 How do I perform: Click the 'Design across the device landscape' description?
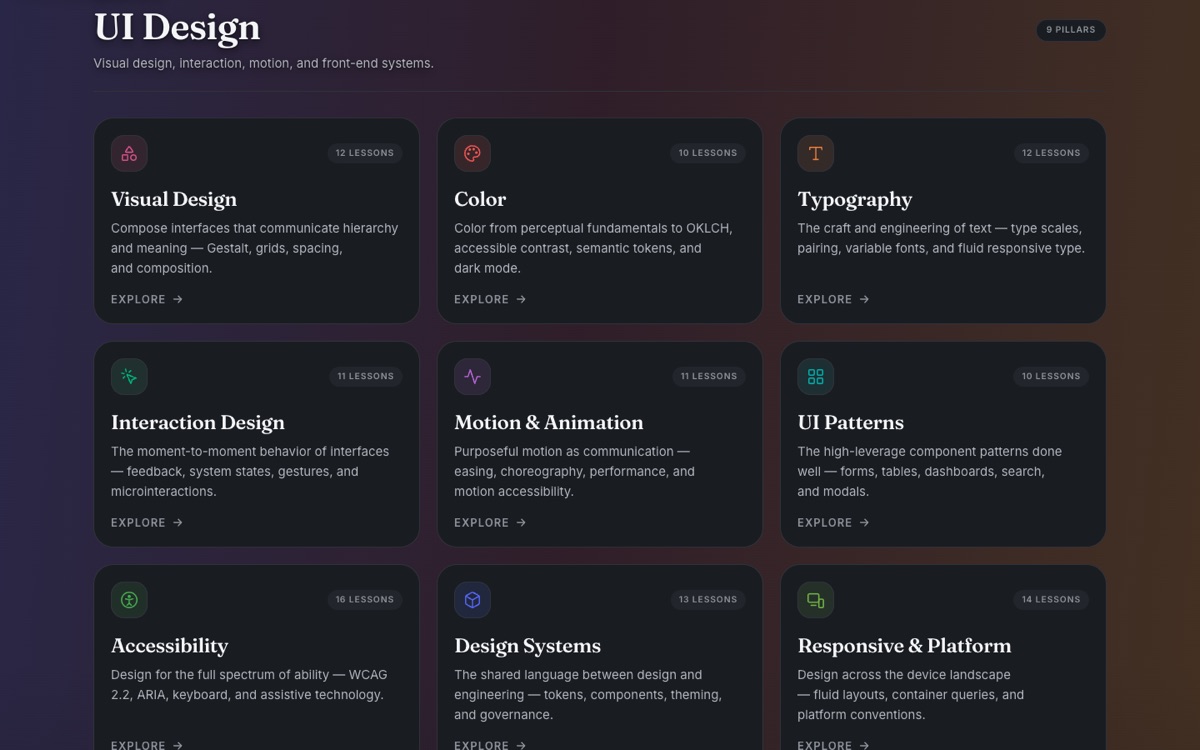click(911, 695)
